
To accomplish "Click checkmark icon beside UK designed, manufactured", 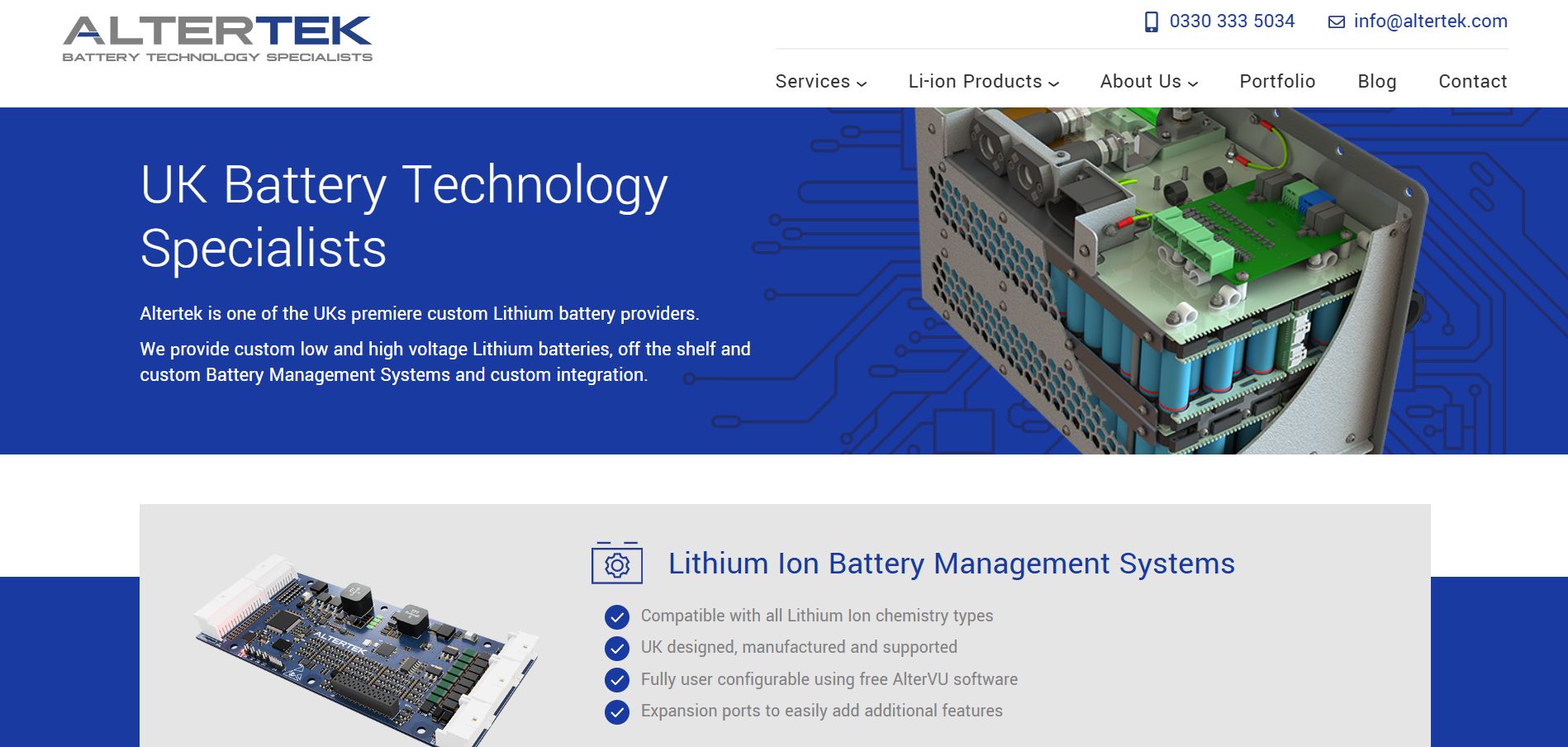I will click(617, 649).
